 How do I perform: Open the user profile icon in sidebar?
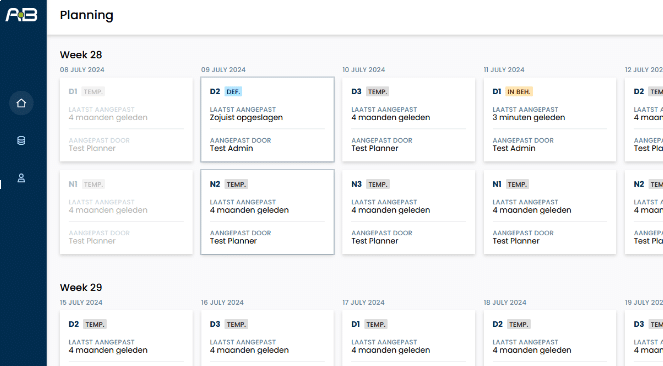[21, 178]
